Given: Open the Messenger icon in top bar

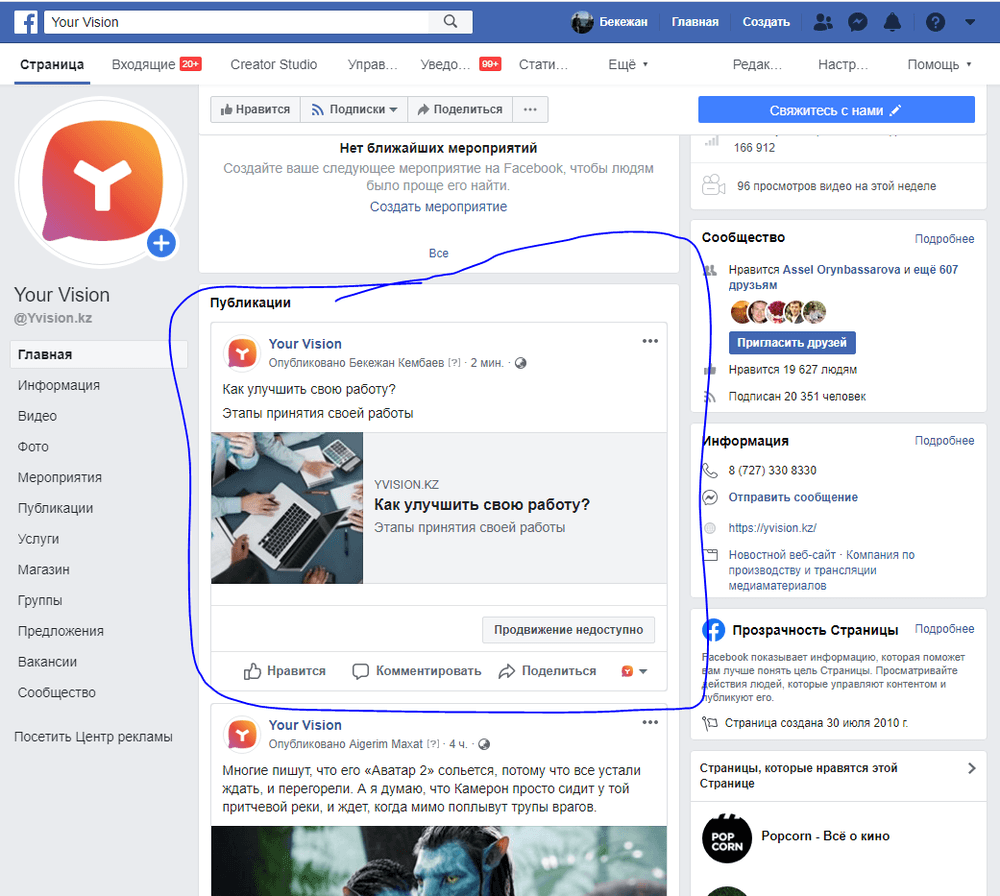Looking at the screenshot, I should pos(858,22).
